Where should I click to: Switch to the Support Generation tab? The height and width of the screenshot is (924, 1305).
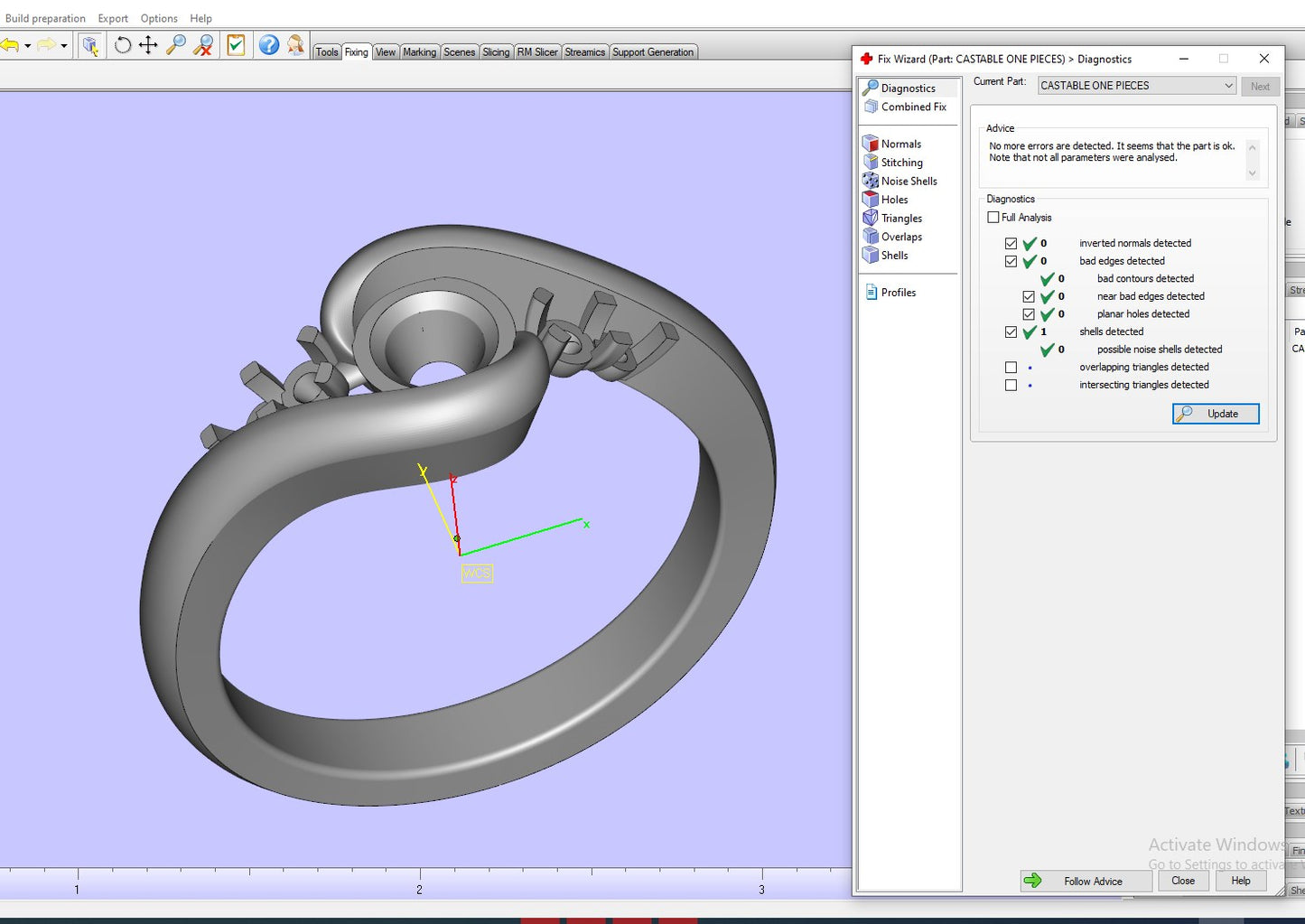pyautogui.click(x=653, y=52)
